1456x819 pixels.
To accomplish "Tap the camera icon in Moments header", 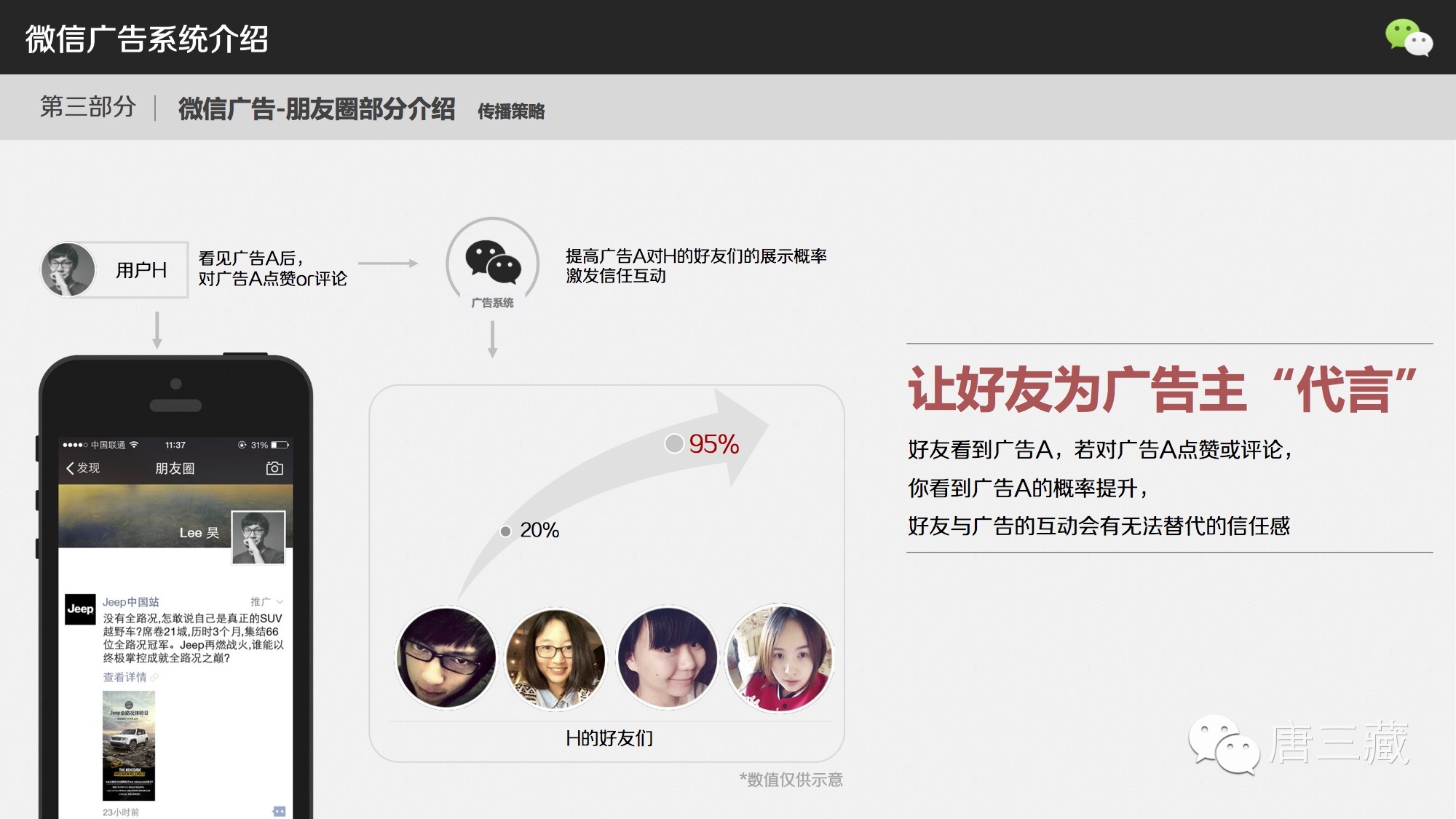I will (274, 468).
